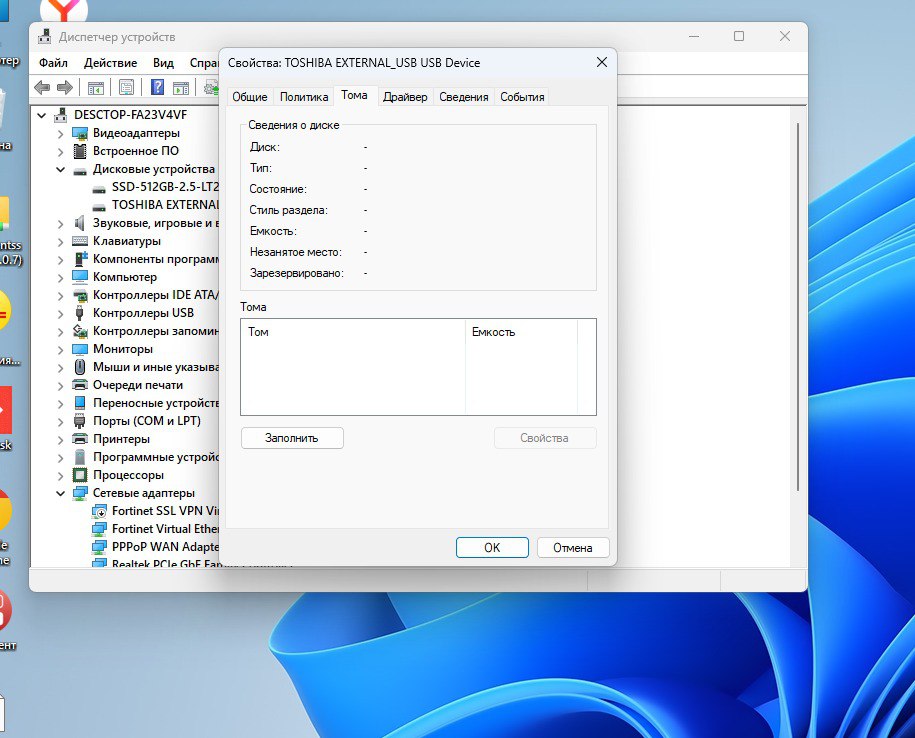Viewport: 915px width, 738px height.
Task: Open the Действие menu
Action: coord(110,62)
